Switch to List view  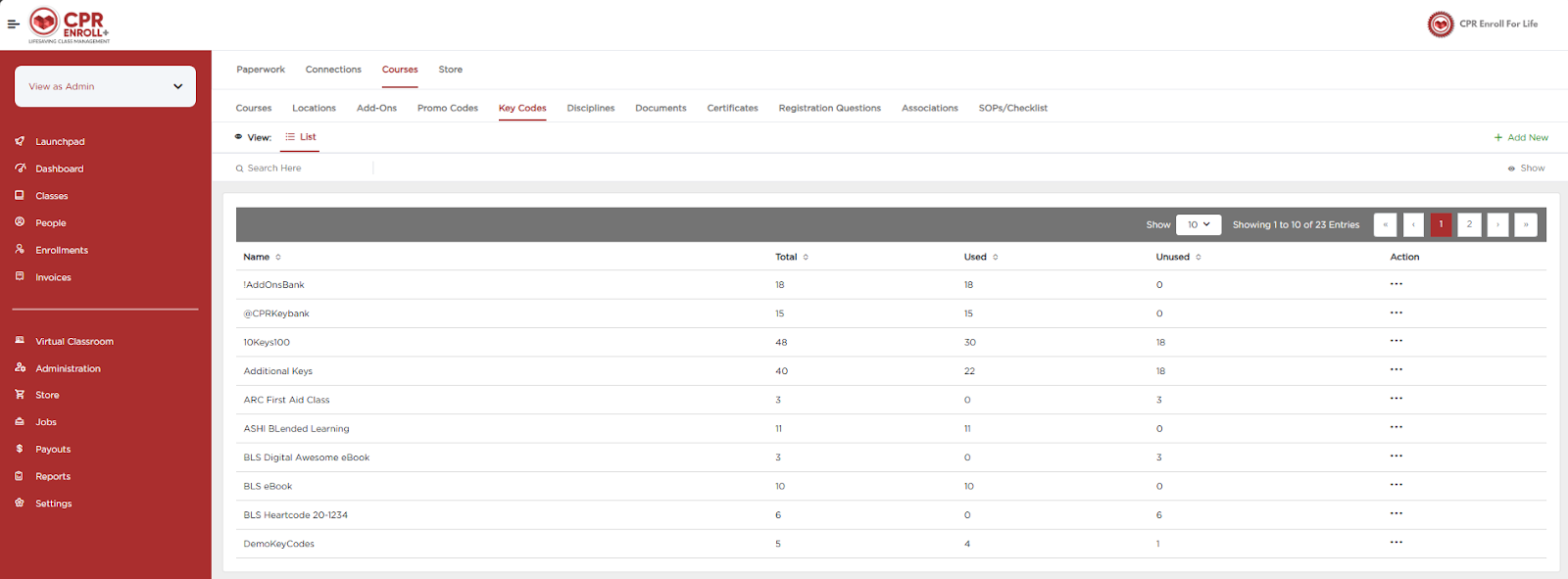tap(301, 137)
